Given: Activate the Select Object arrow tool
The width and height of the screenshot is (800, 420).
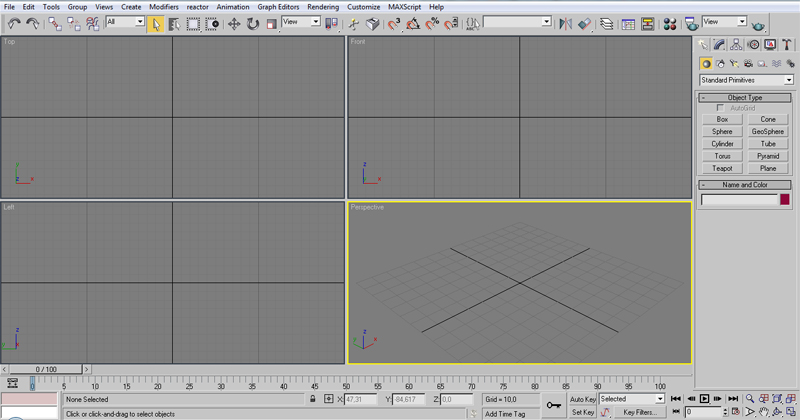Looking at the screenshot, I should 155,24.
